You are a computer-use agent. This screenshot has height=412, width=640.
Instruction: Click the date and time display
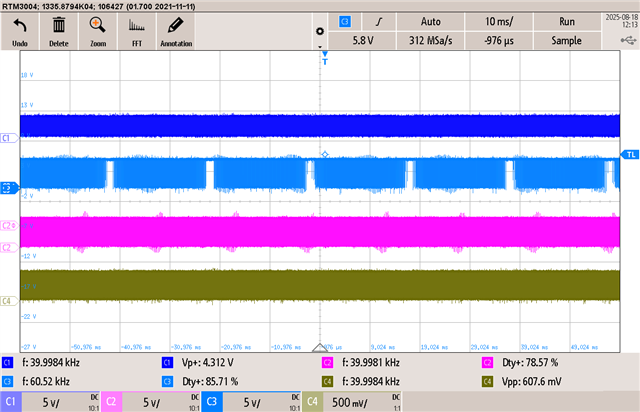tap(622, 21)
